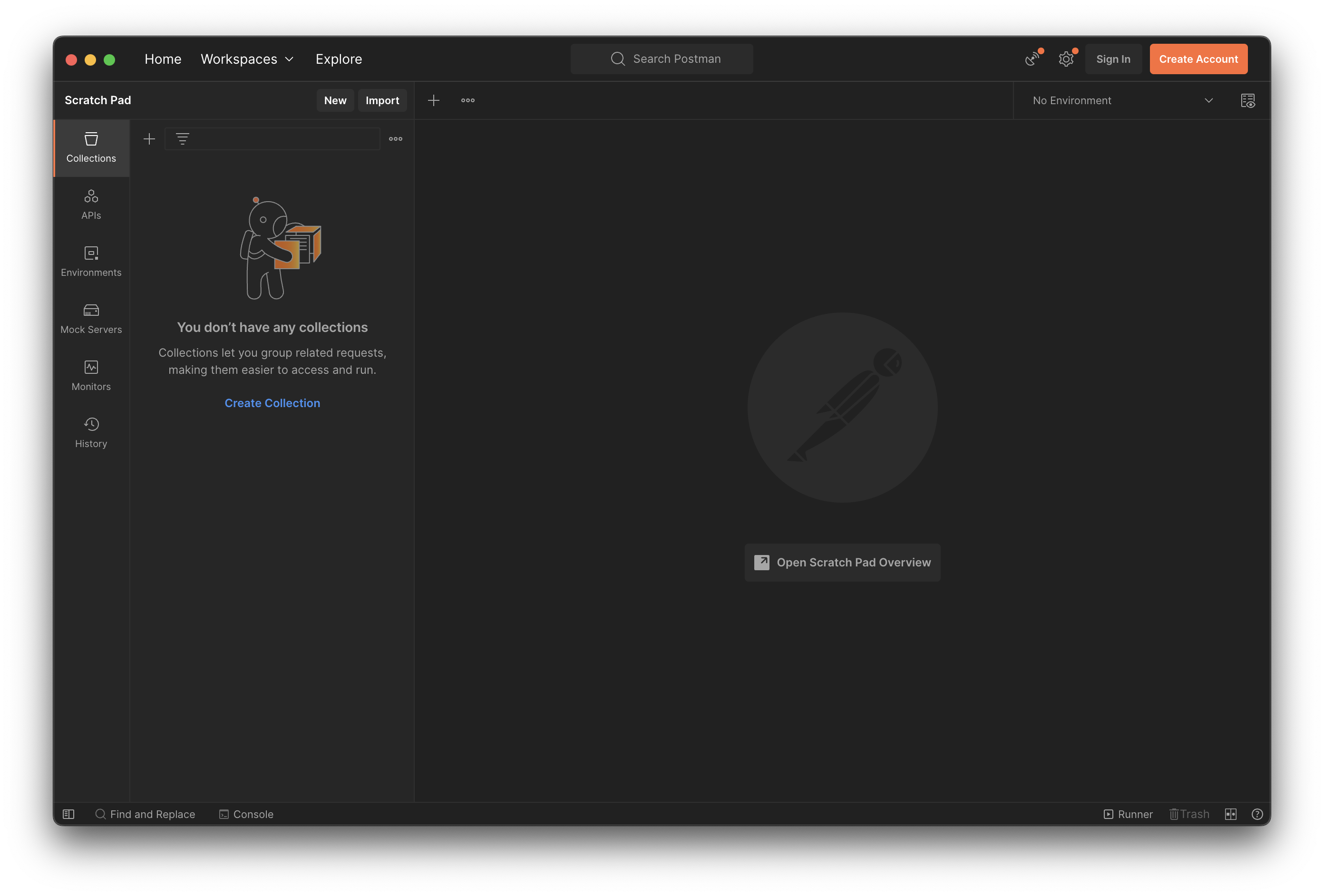Open the History panel
Viewport: 1324px width, 896px height.
90,432
